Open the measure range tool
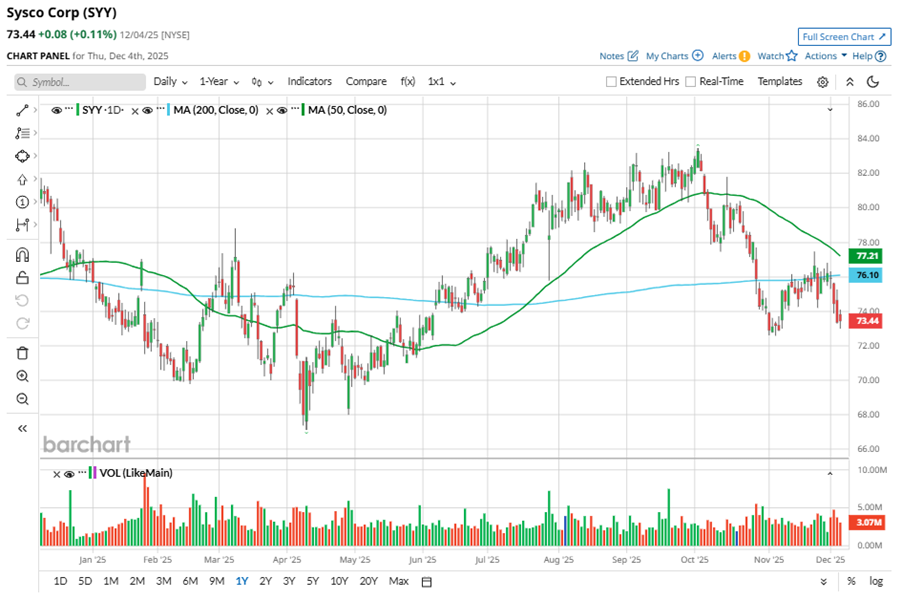This screenshot has height=600, width=902. point(22,225)
